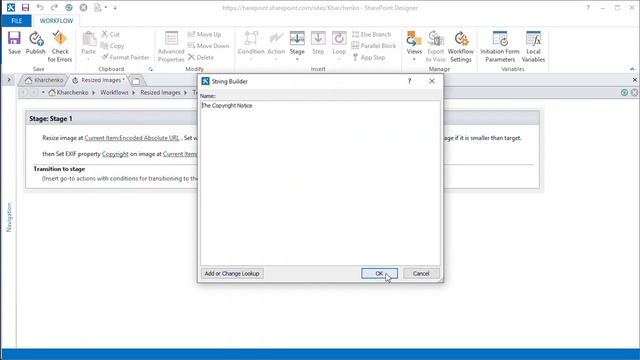640x360 pixels.
Task: Open the Views dropdown arrow
Action: click(x=414, y=59)
